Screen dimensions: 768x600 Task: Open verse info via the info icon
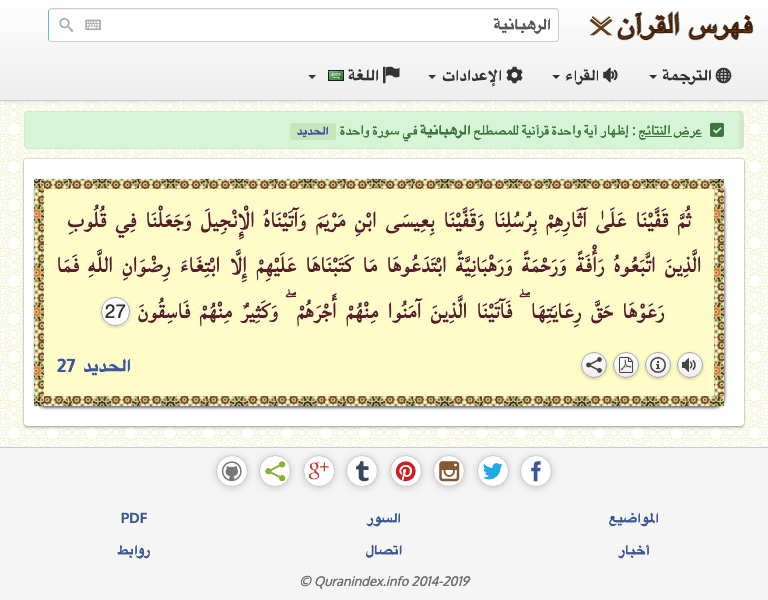[x=657, y=365]
